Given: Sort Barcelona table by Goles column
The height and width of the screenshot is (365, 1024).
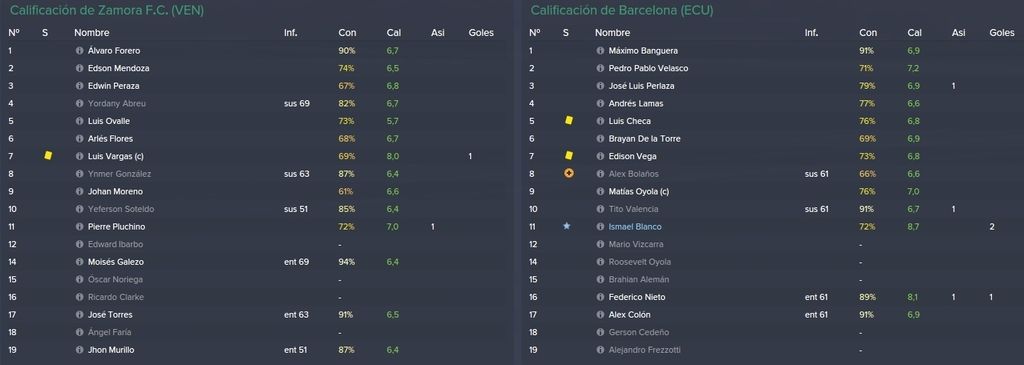Looking at the screenshot, I should click(x=1002, y=33).
